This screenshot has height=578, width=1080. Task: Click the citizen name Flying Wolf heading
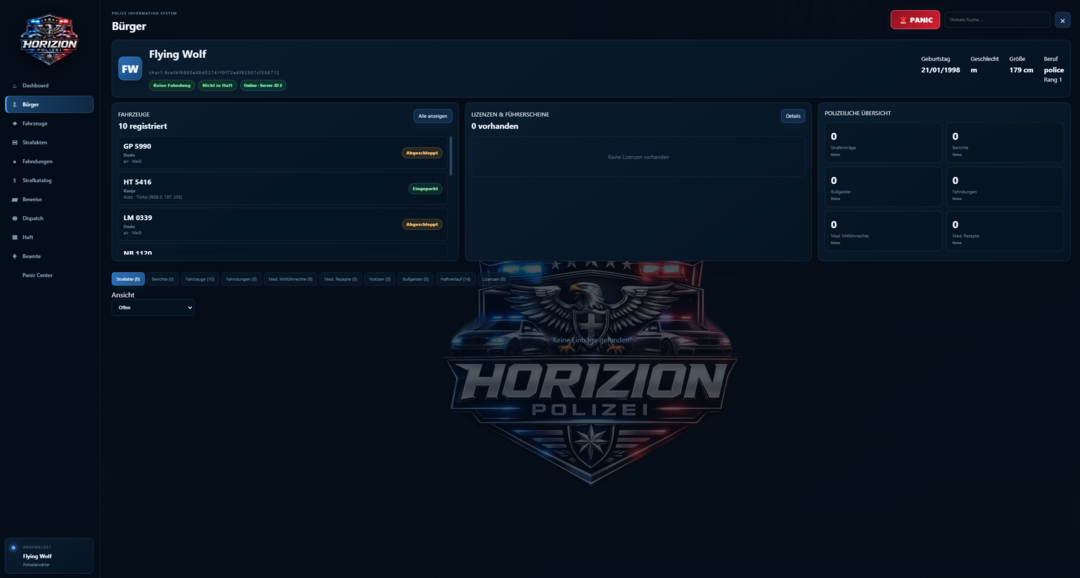(x=178, y=54)
